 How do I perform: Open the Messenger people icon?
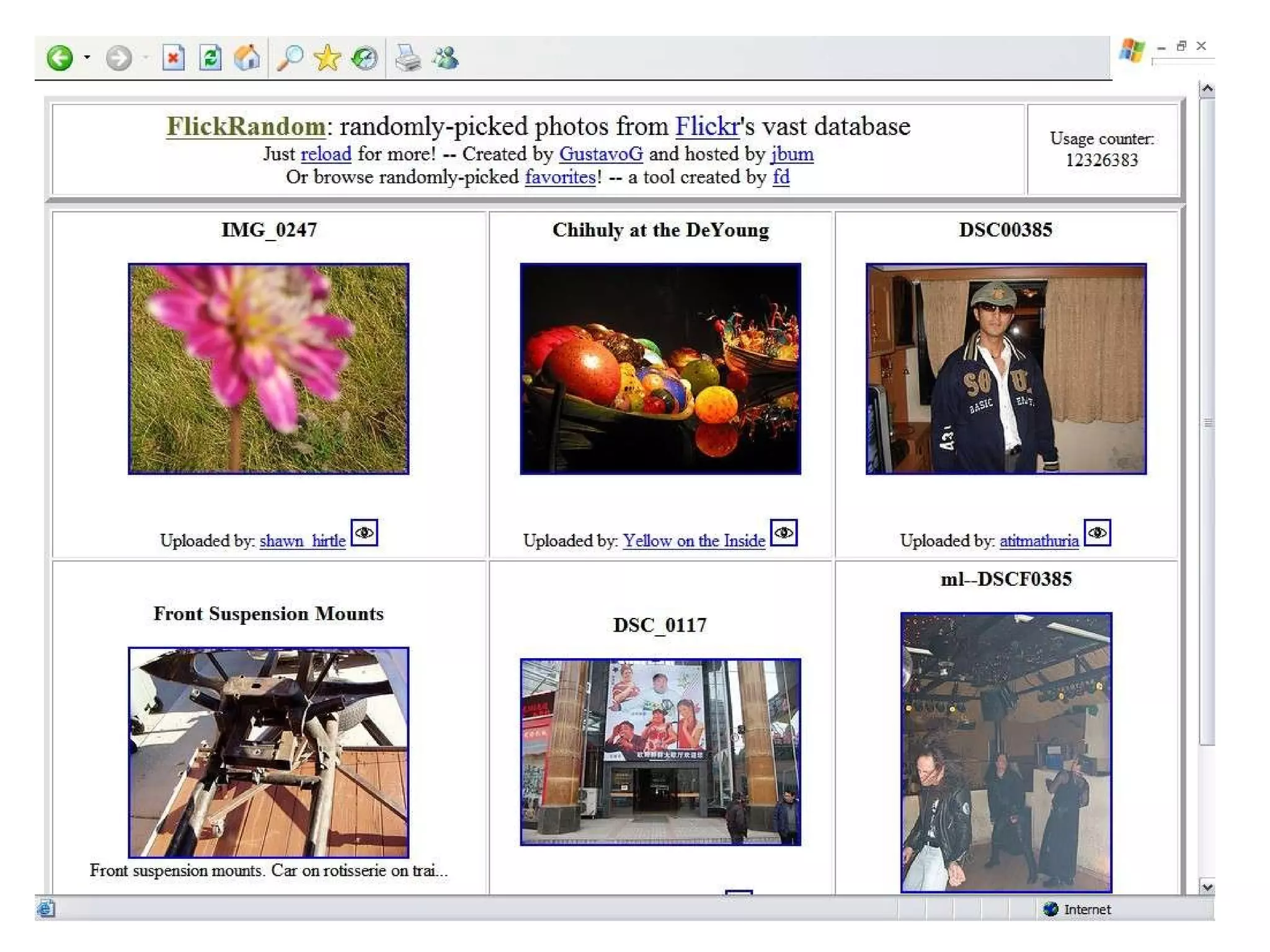(x=445, y=58)
